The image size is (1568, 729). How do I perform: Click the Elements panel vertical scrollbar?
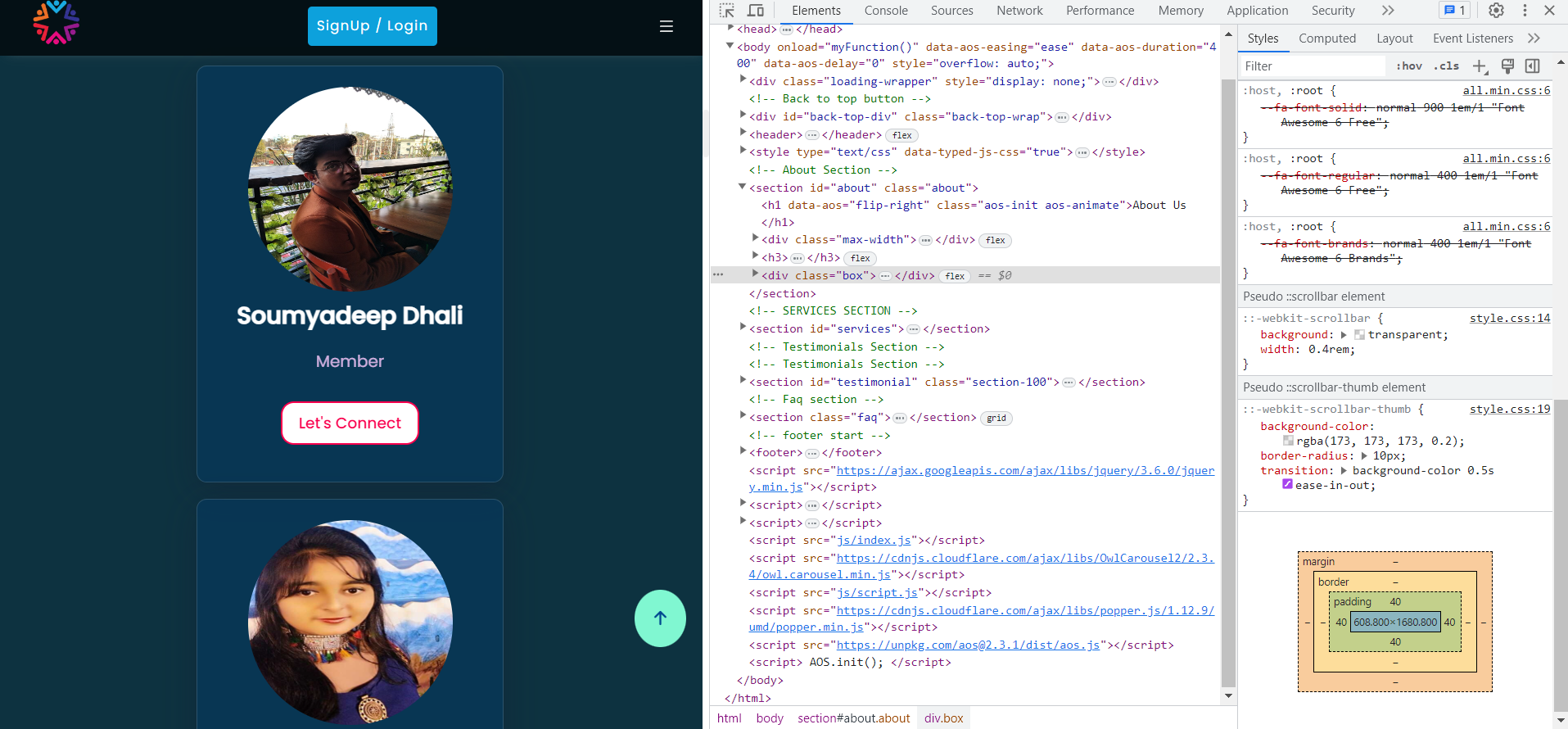pos(1228,383)
